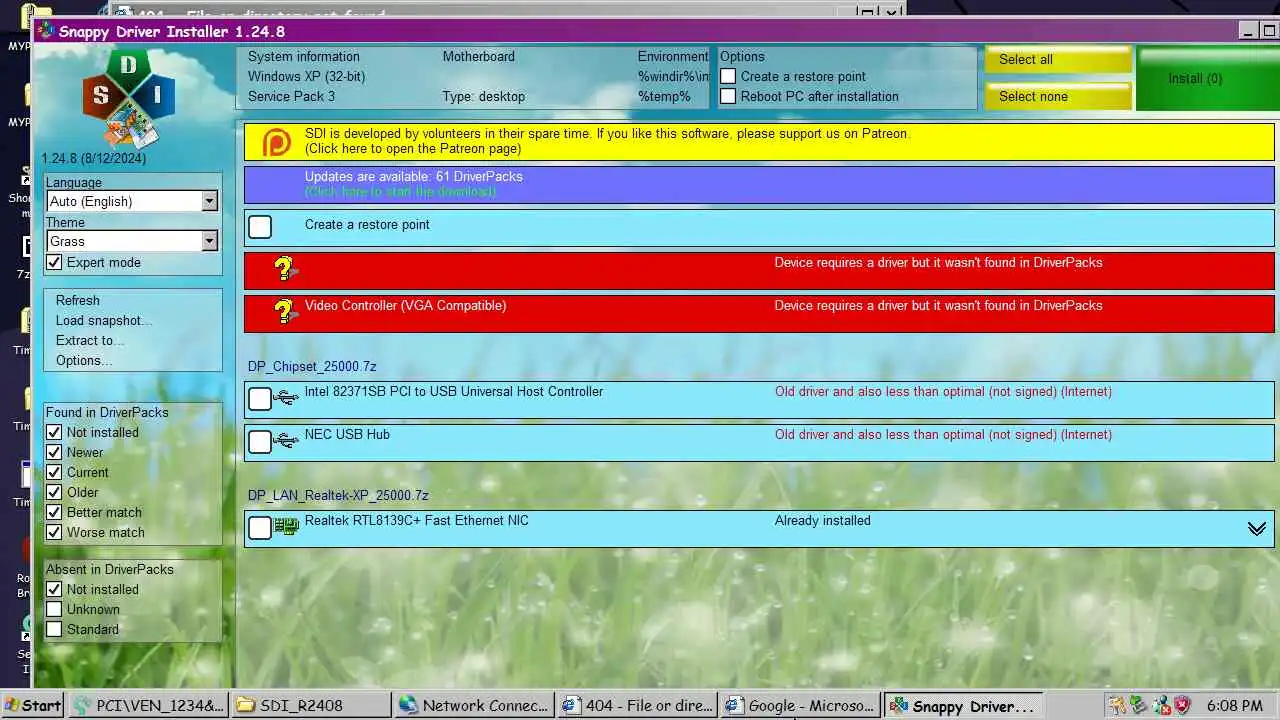The image size is (1280, 720).
Task: Click the Snappy Driver Installer title bar icon
Action: (45, 31)
